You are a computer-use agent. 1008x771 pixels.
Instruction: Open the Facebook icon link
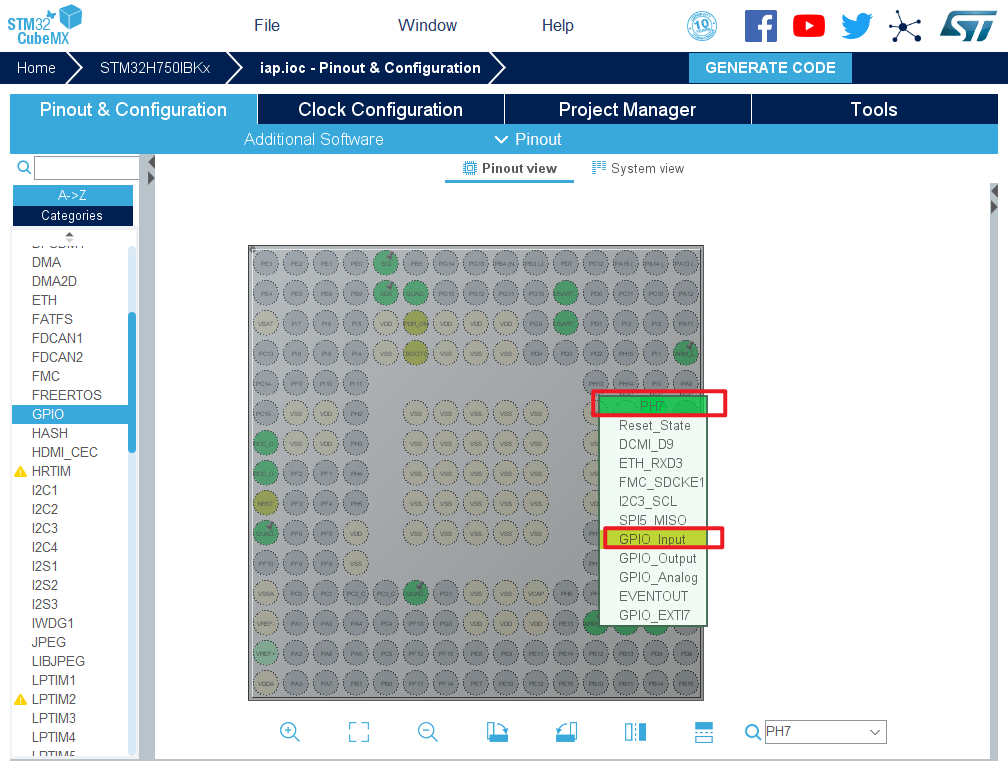[761, 26]
